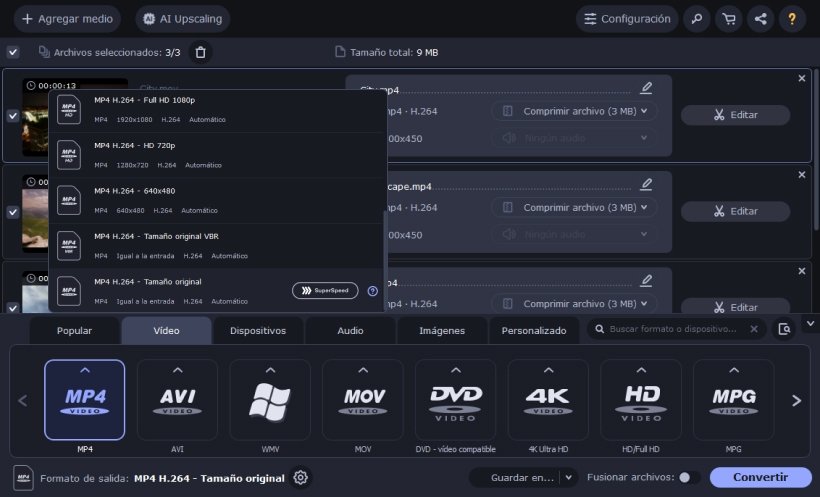Switch to the Dispositivos tab
This screenshot has height=497, width=820.
258,331
